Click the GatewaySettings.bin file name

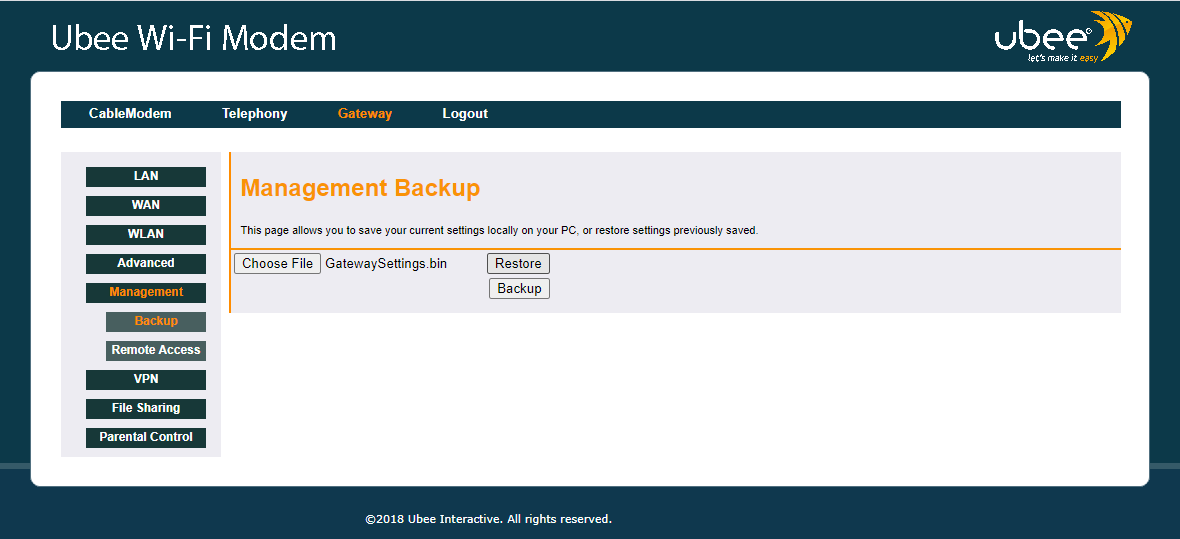coord(386,263)
